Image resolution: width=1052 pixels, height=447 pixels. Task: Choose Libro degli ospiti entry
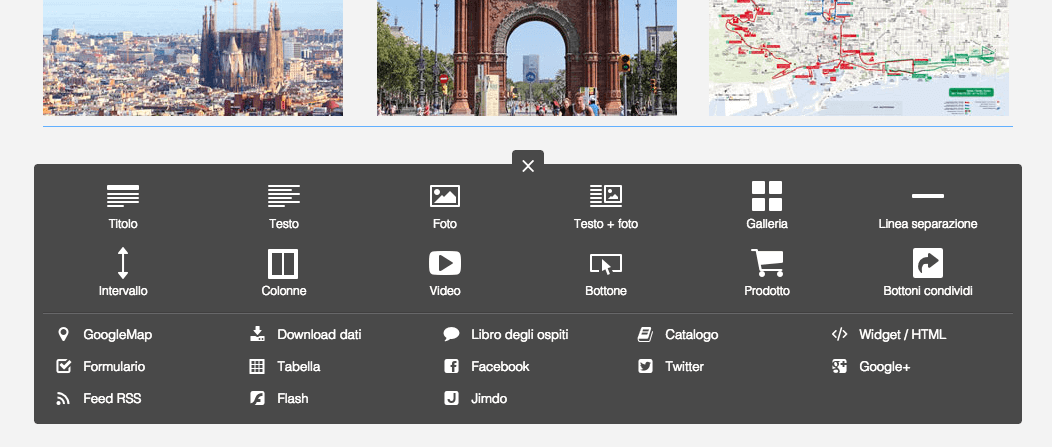tap(520, 334)
